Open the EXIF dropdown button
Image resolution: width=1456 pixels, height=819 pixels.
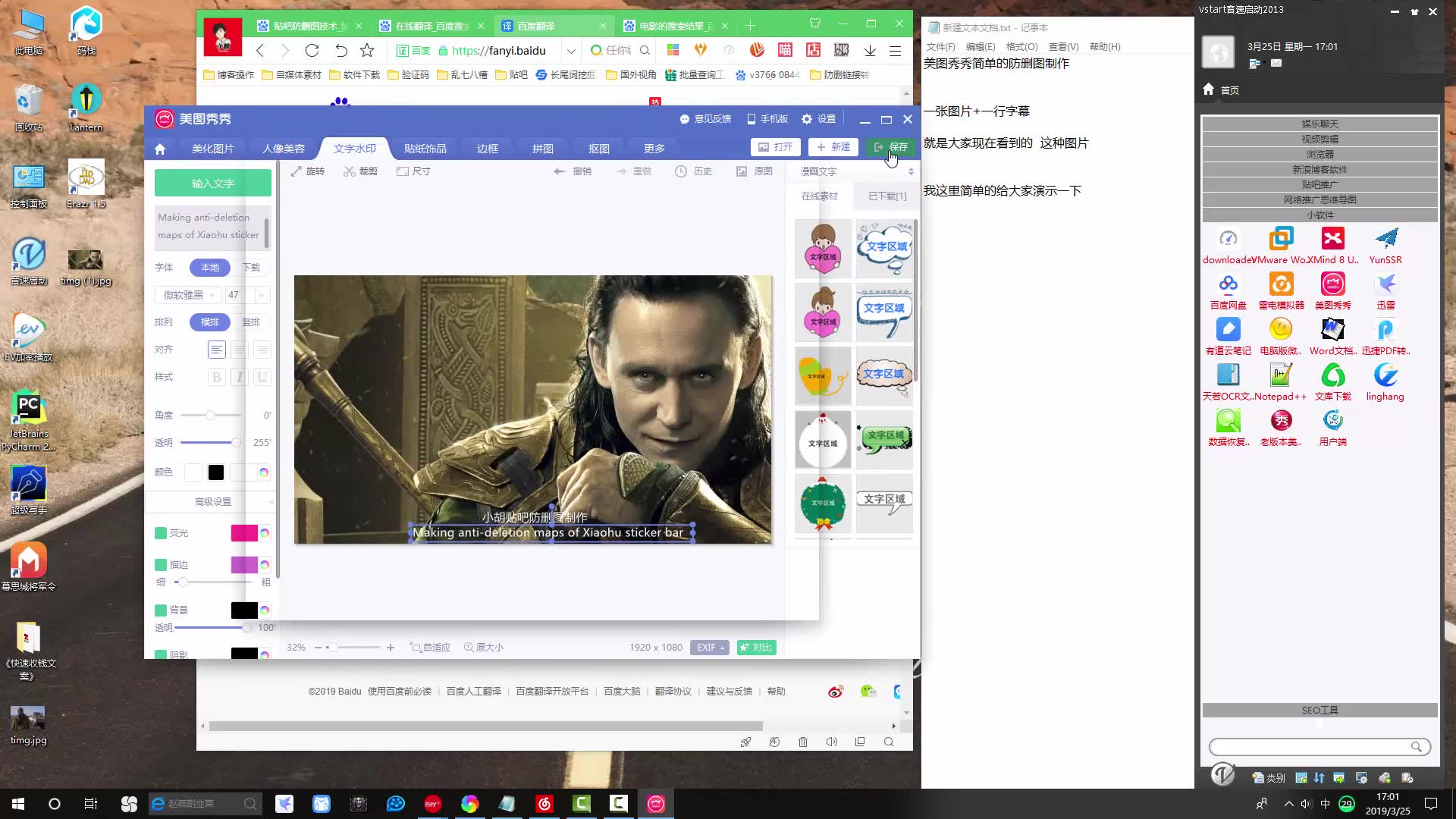click(711, 648)
